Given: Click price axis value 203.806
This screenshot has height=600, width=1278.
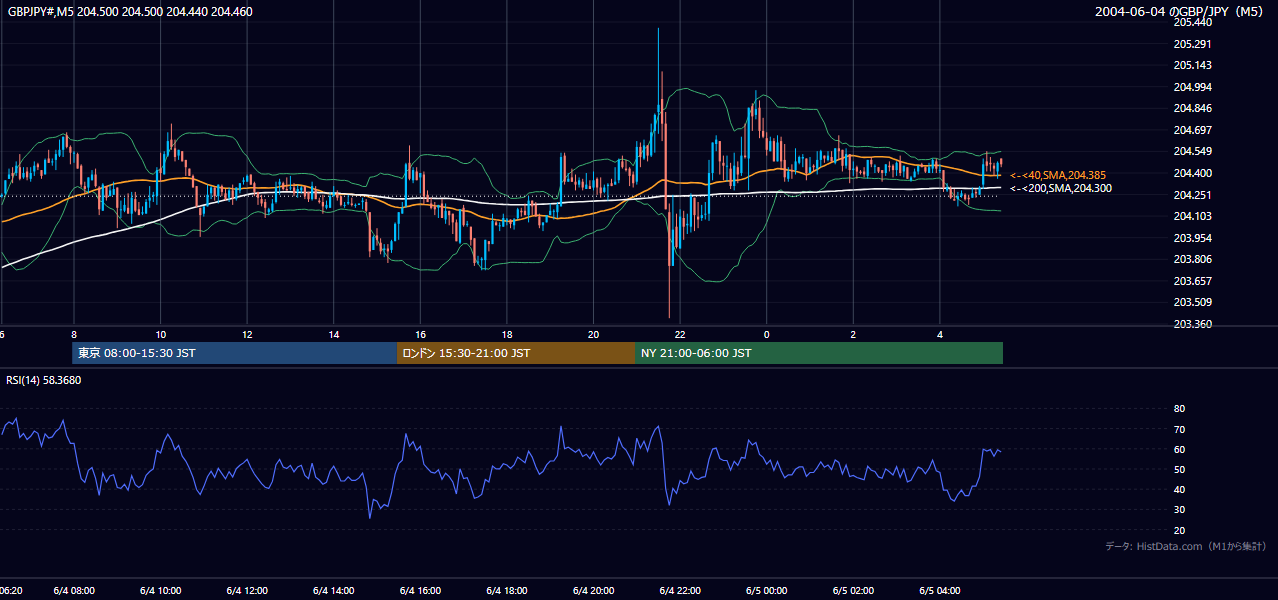Looking at the screenshot, I should 1193,259.
